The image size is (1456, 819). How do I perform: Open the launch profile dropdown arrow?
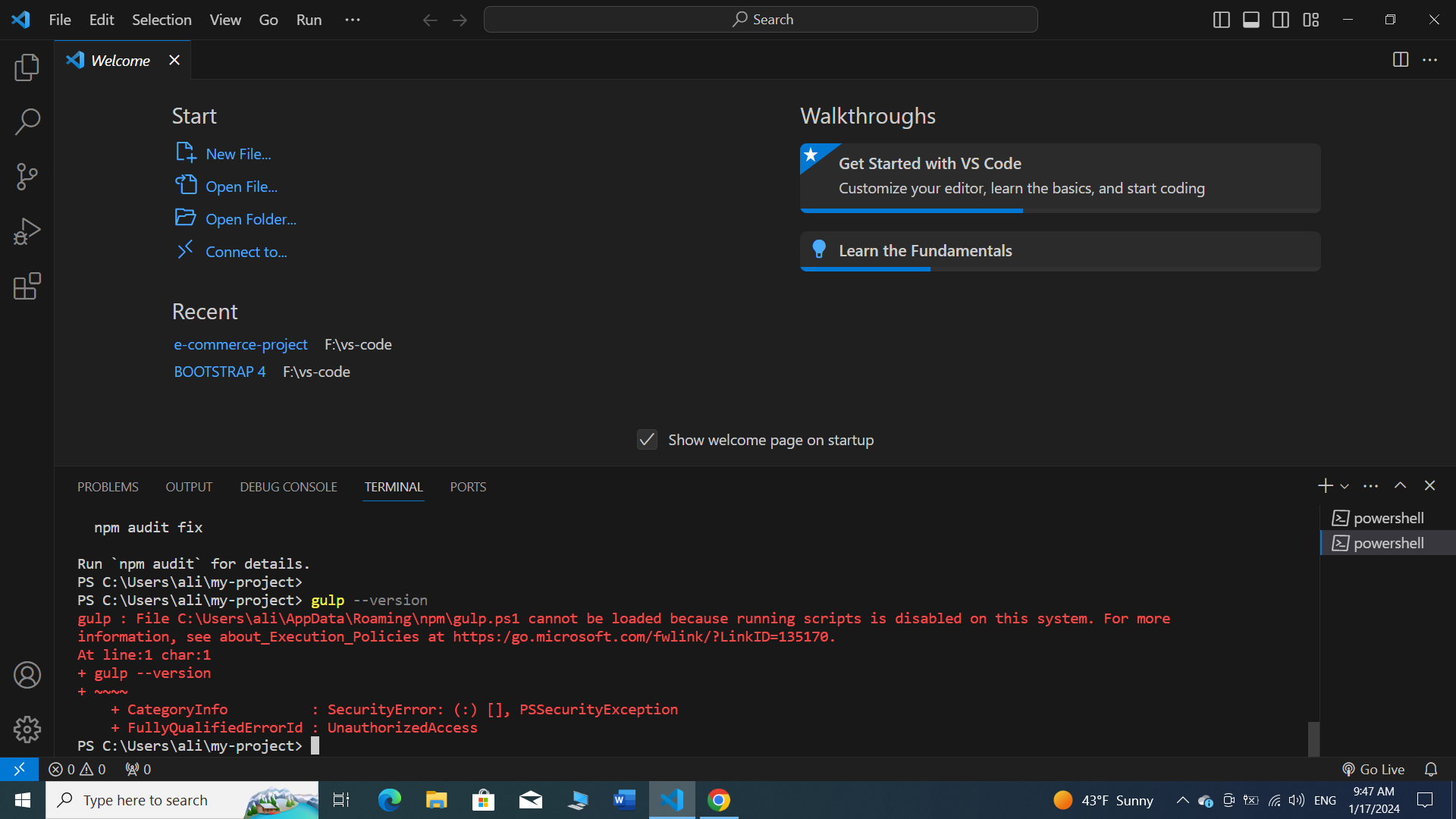point(1345,486)
